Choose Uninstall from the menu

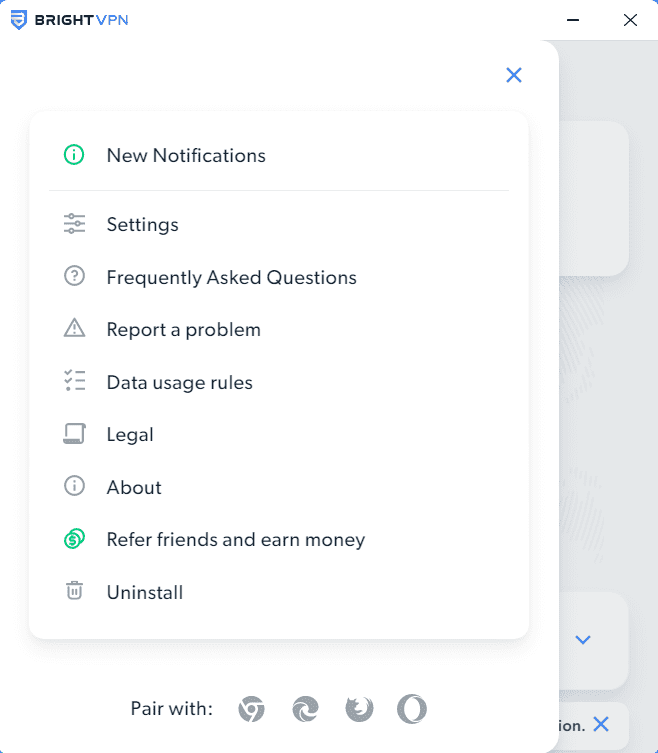pos(145,592)
